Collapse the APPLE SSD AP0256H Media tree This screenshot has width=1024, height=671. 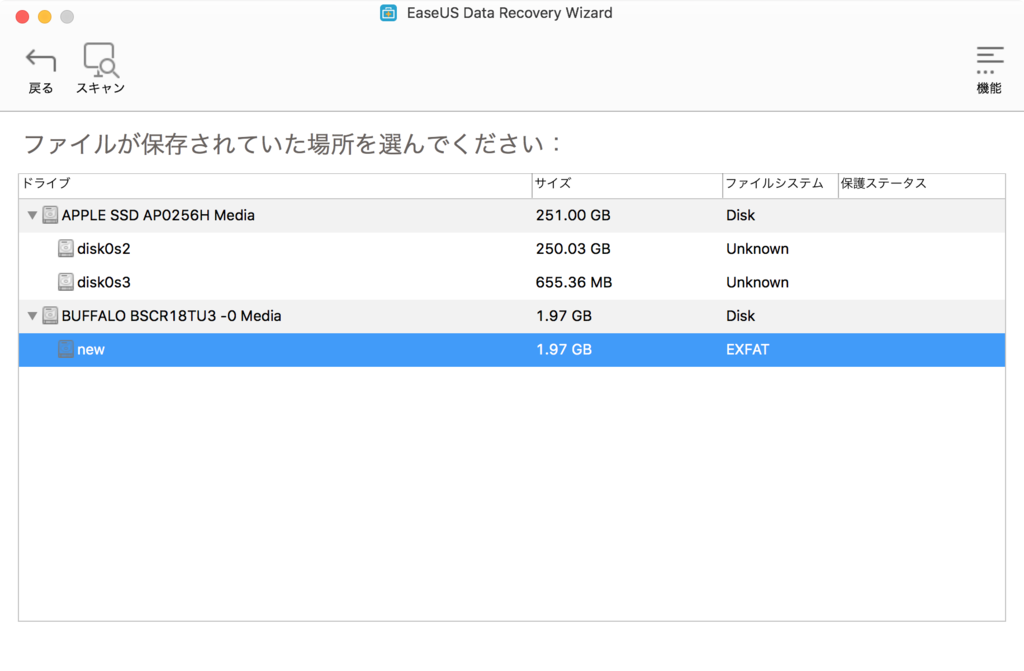tap(31, 215)
